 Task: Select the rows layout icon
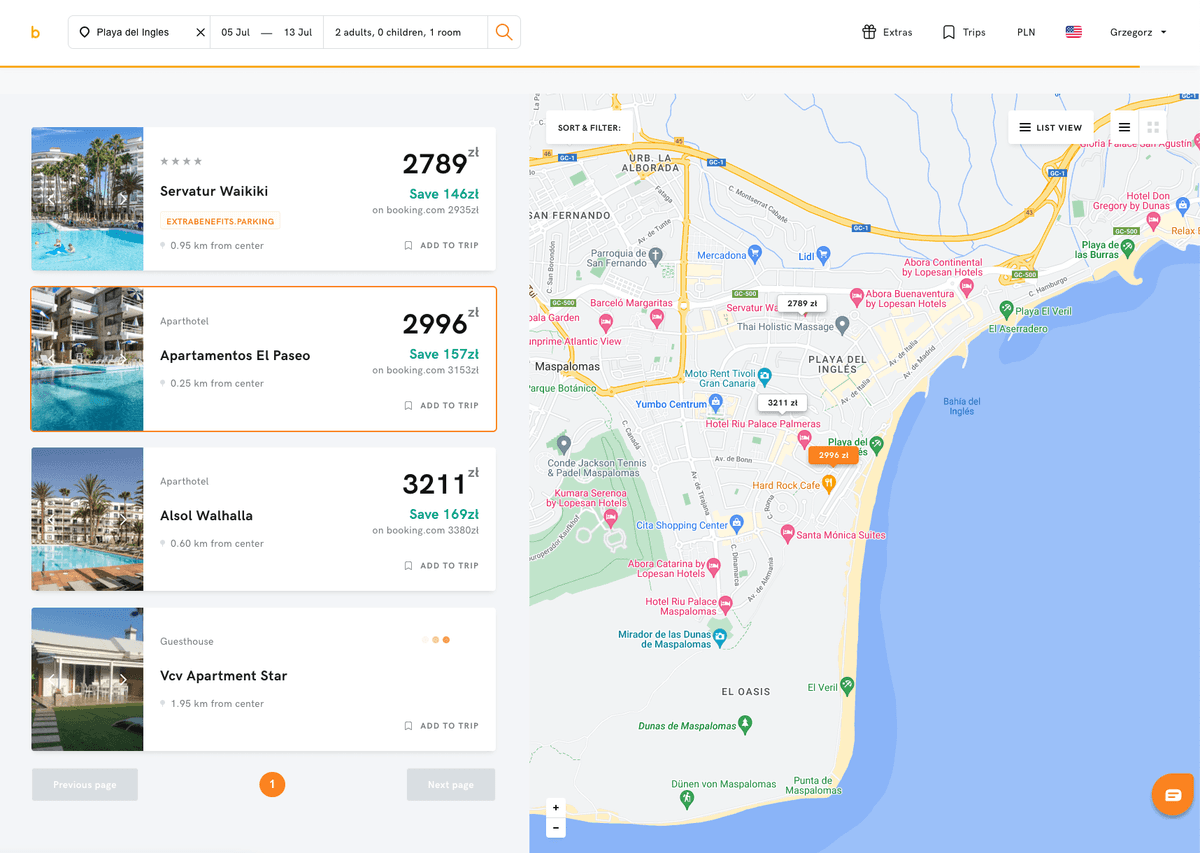pos(1124,128)
